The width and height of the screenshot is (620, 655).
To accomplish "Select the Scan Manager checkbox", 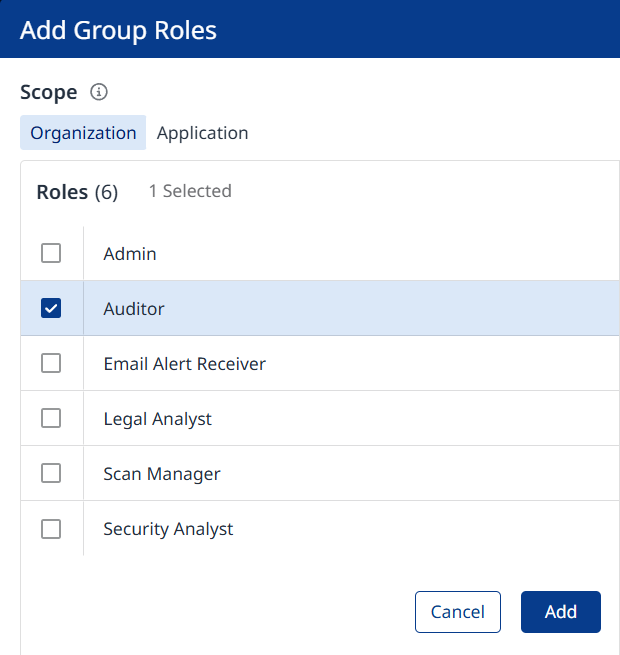I will 51,474.
